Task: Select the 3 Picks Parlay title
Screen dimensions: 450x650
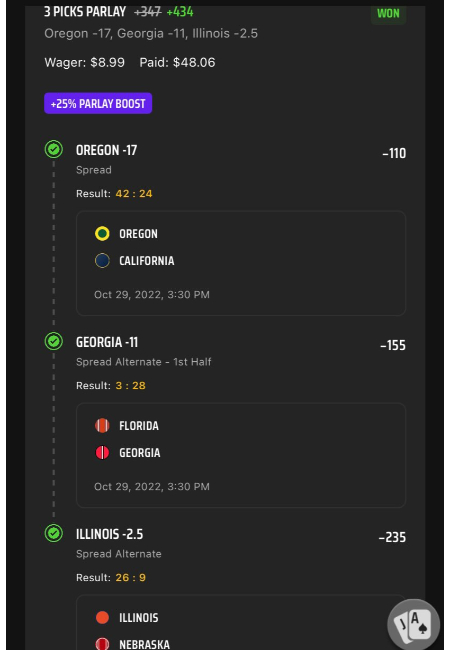Action: click(x=85, y=12)
